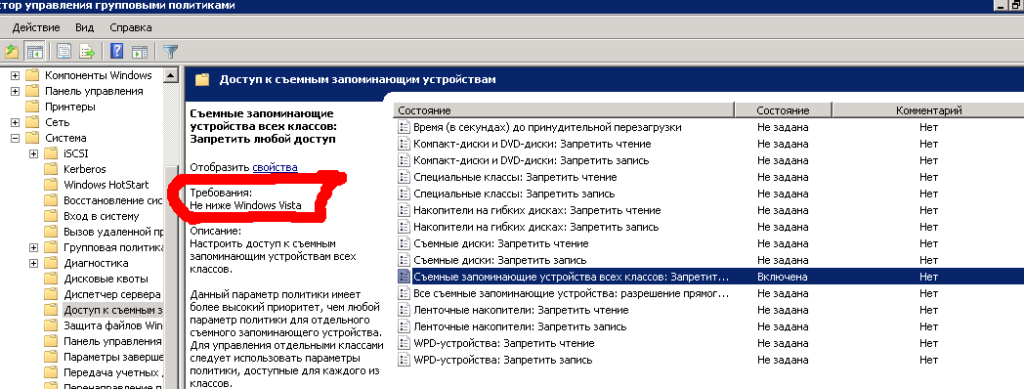Click policy icon of WPD-устройства: Запретить чтение
Screen dimensions: 1024x389
click(x=404, y=343)
